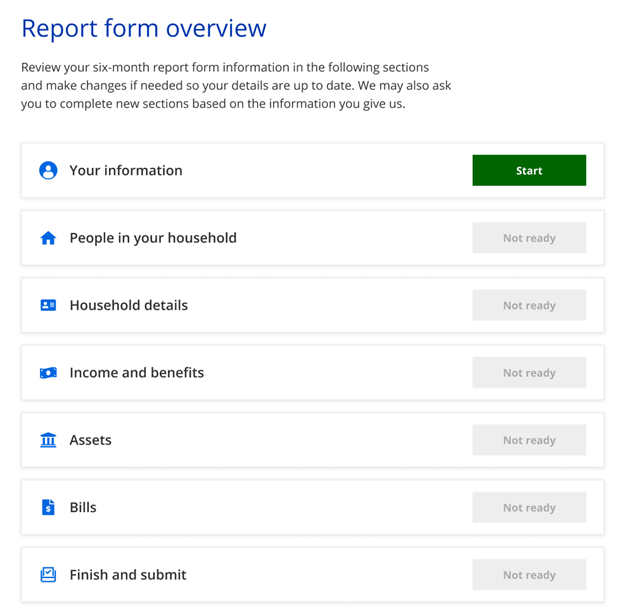Select the 'Household details' section label
Screen dimensions: 624x616
coord(128,305)
